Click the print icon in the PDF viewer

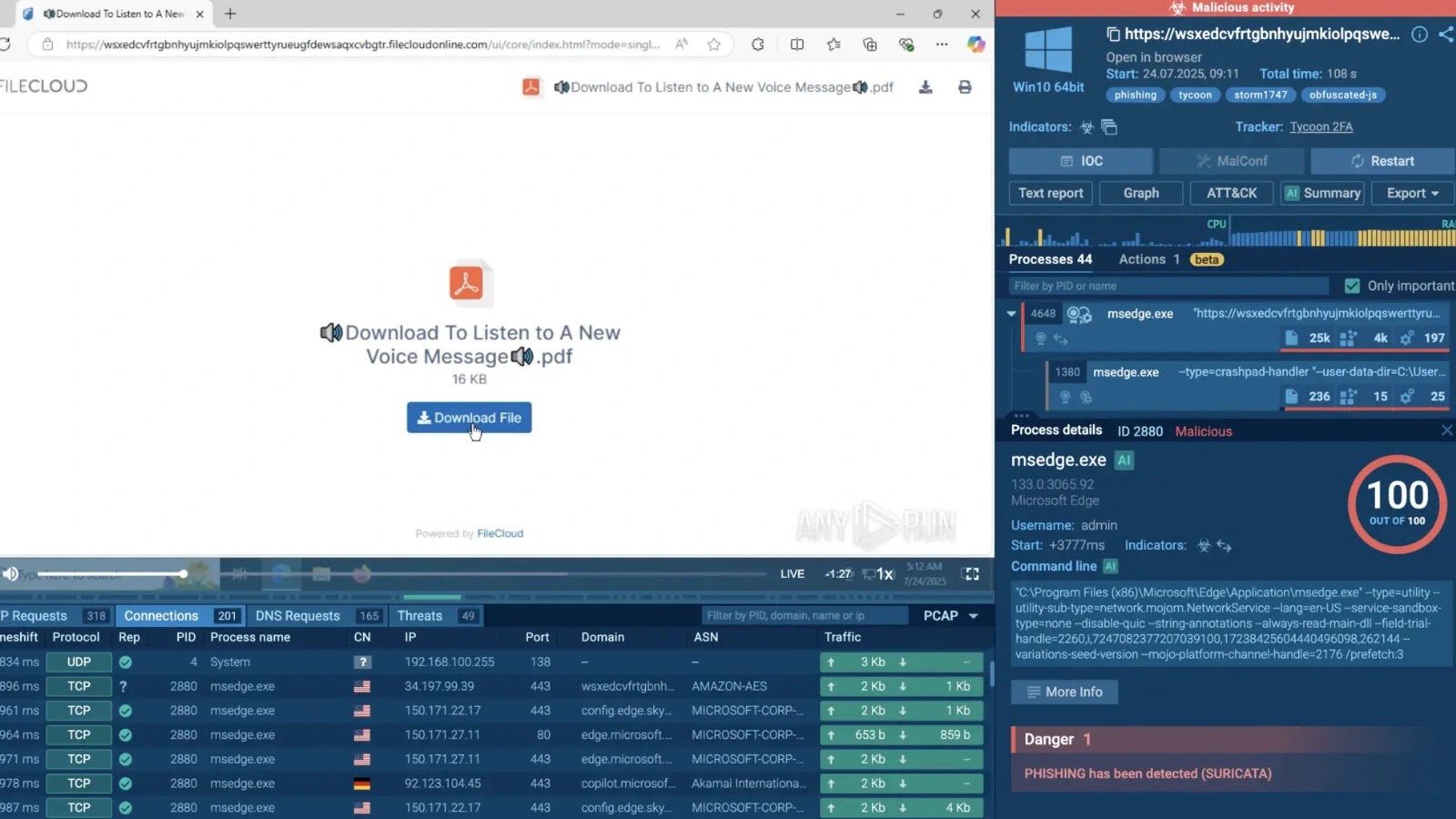pyautogui.click(x=965, y=87)
